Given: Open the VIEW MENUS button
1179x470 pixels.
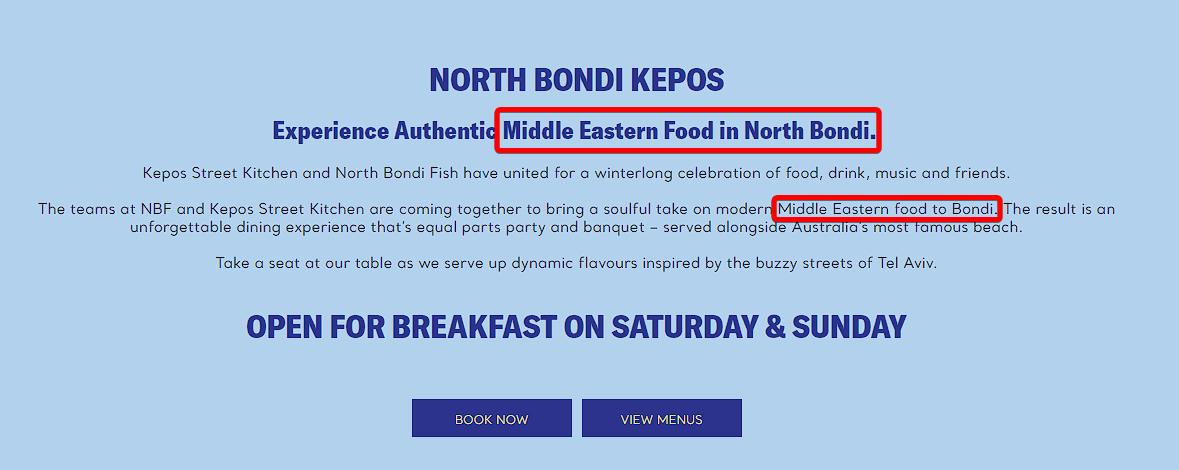Looking at the screenshot, I should (661, 419).
